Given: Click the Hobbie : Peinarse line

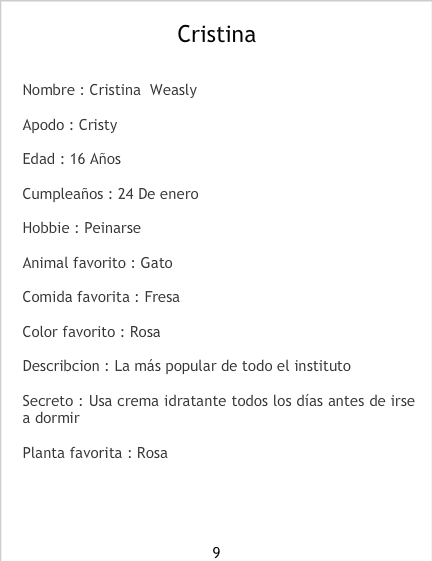Looking at the screenshot, I should click(x=82, y=228).
